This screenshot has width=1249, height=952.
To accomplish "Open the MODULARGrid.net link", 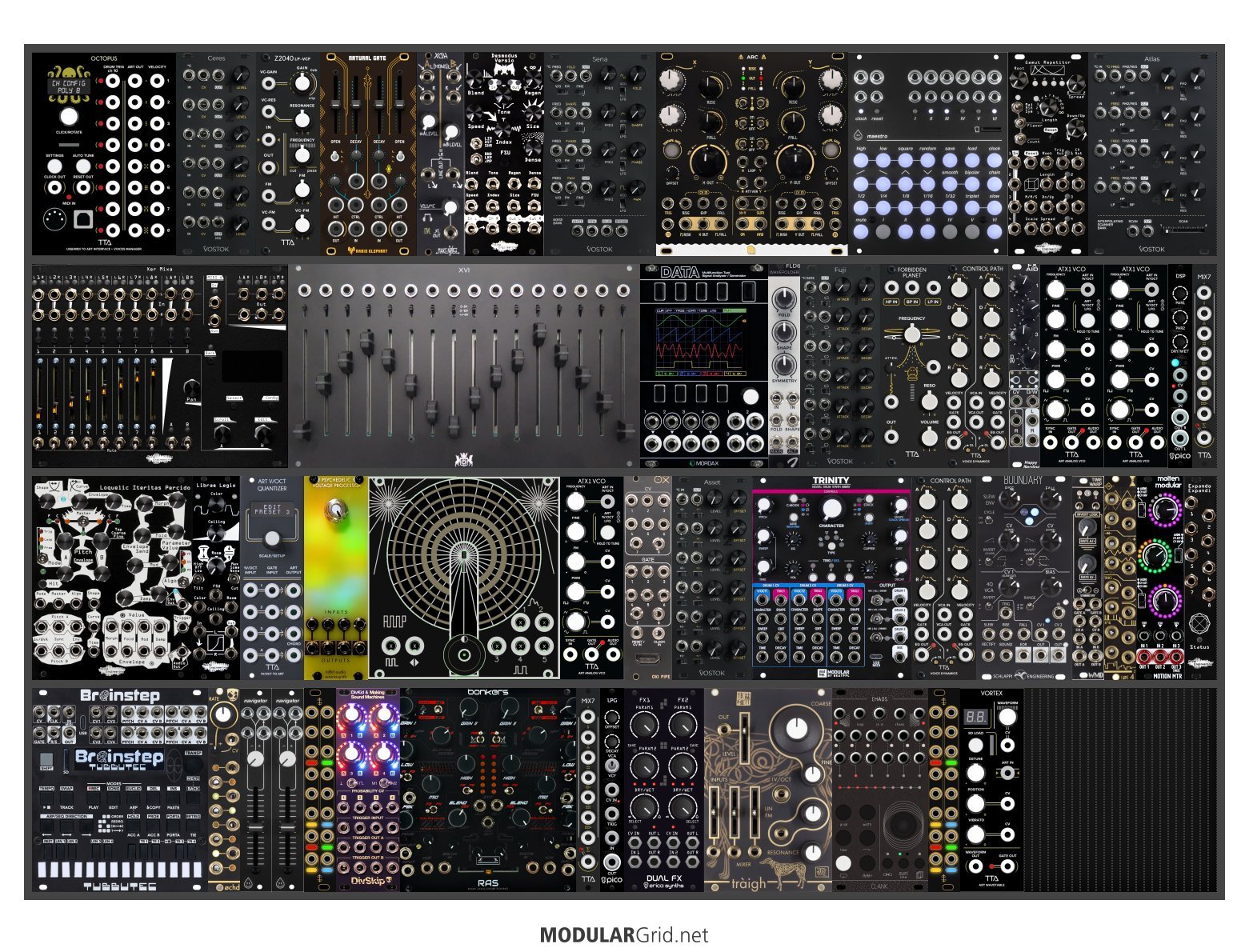I will pos(624,934).
